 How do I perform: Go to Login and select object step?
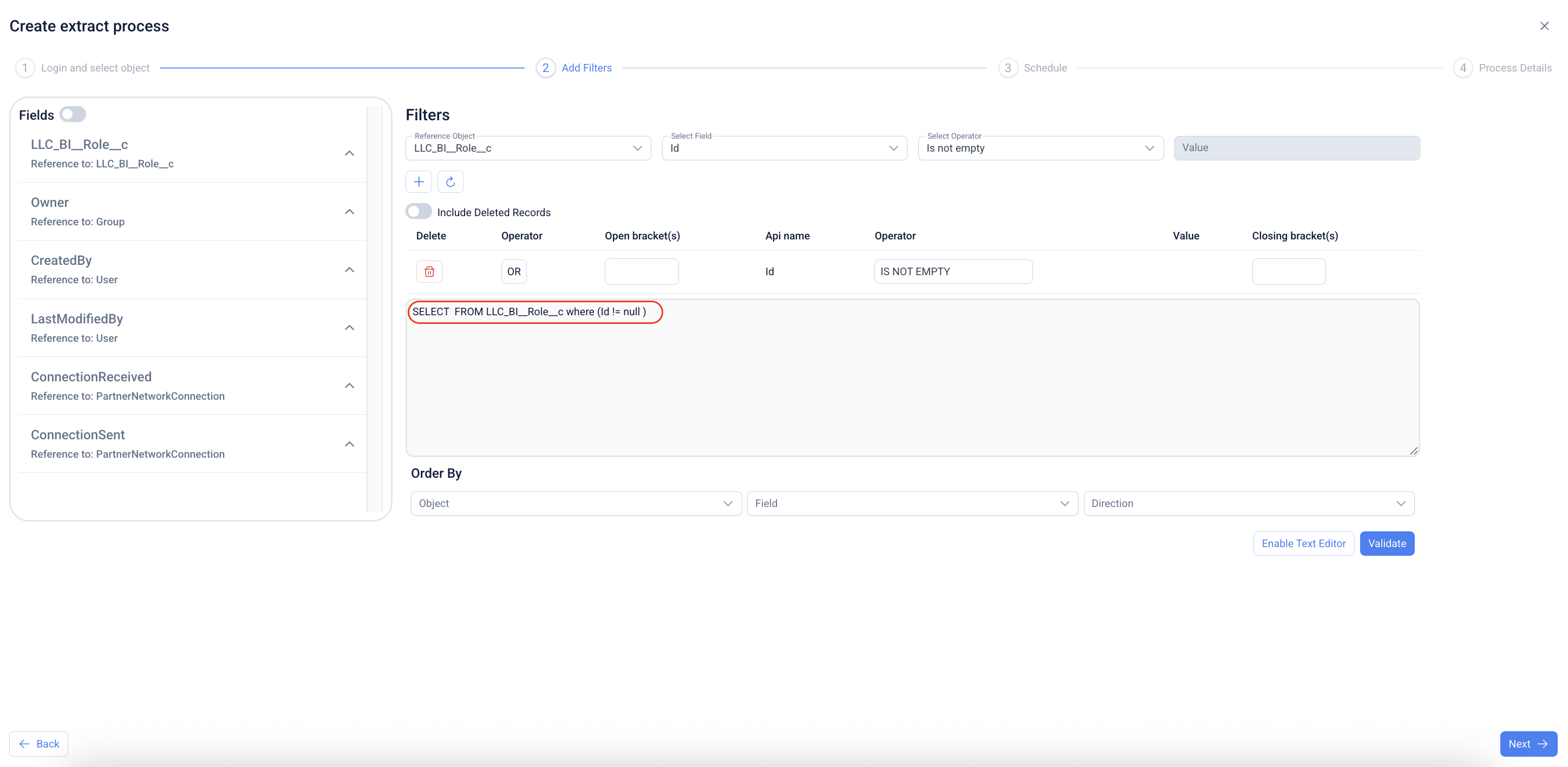pos(94,68)
